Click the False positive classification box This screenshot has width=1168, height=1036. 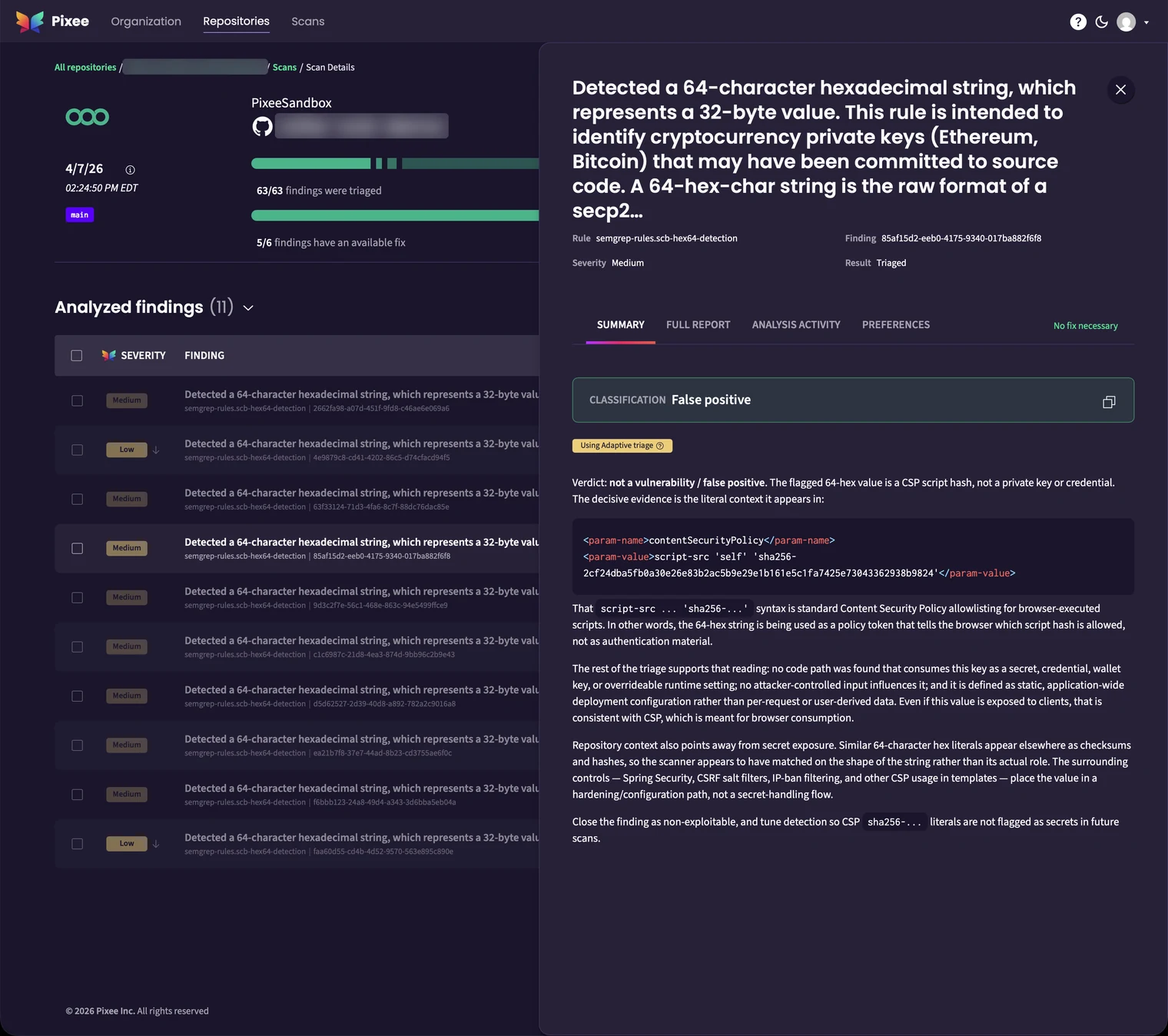pos(853,400)
